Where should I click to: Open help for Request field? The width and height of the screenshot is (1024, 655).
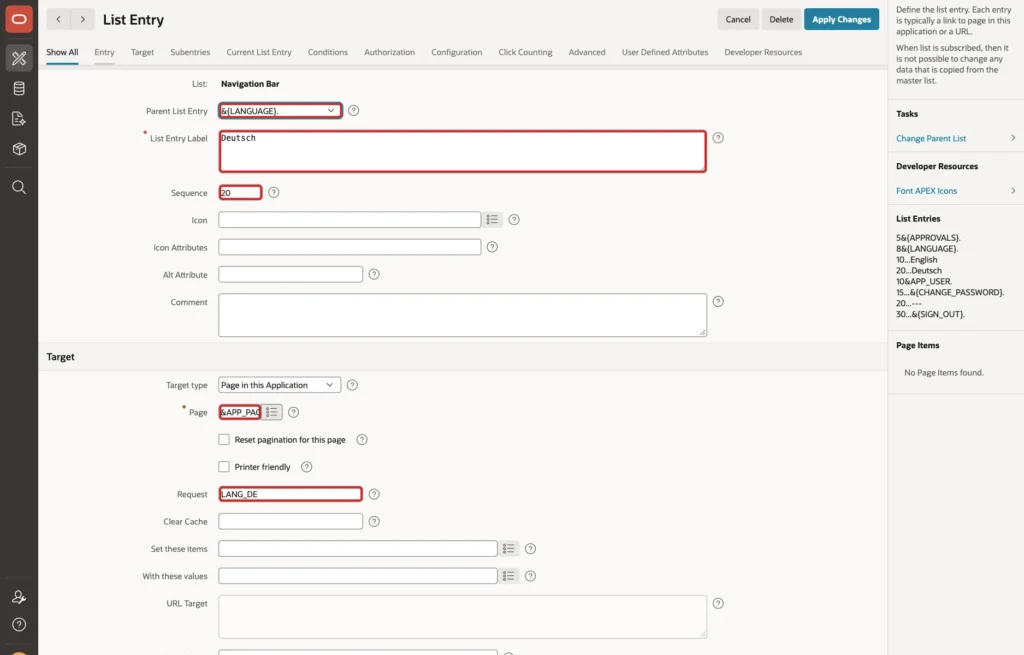(x=374, y=494)
